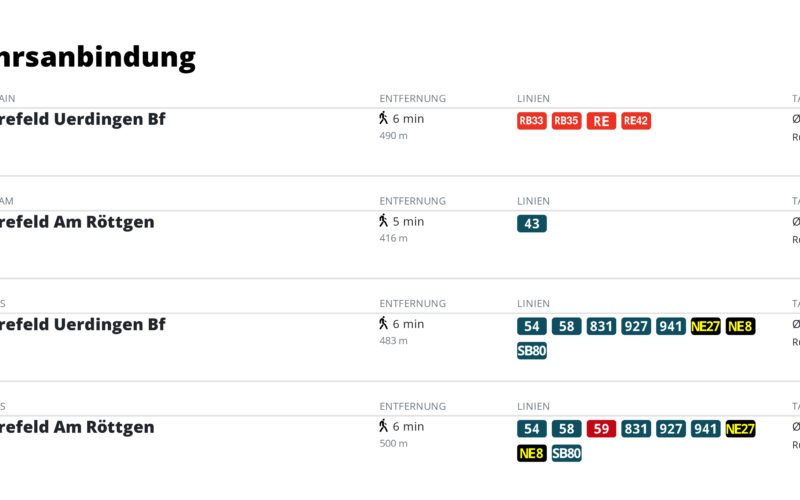
Task: Select tram line 43 badge
Action: [x=532, y=223]
